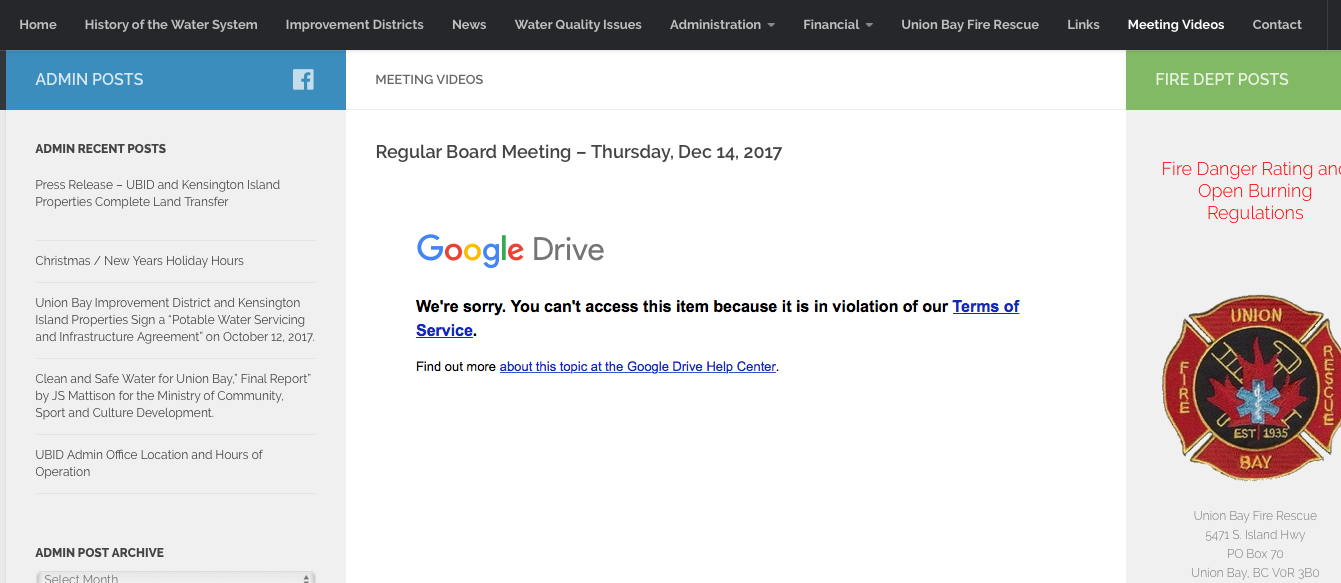Screen dimensions: 1341x583
Task: Click the Union Bay Fire Rescue badge
Action: pyautogui.click(x=1251, y=388)
